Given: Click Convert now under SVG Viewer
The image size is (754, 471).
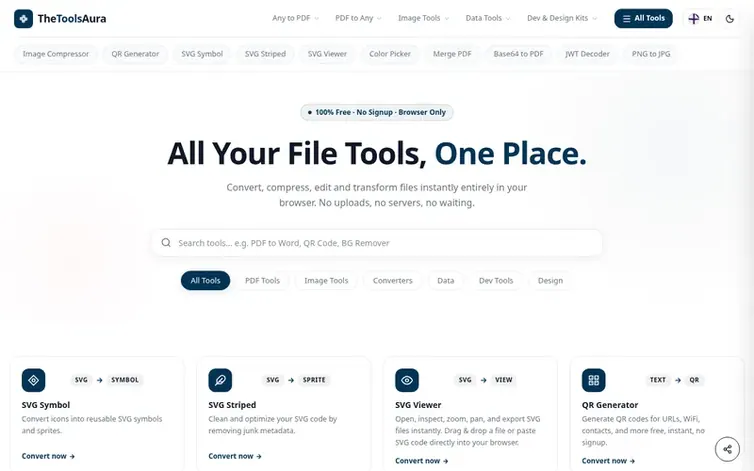Looking at the screenshot, I should pos(421,461).
